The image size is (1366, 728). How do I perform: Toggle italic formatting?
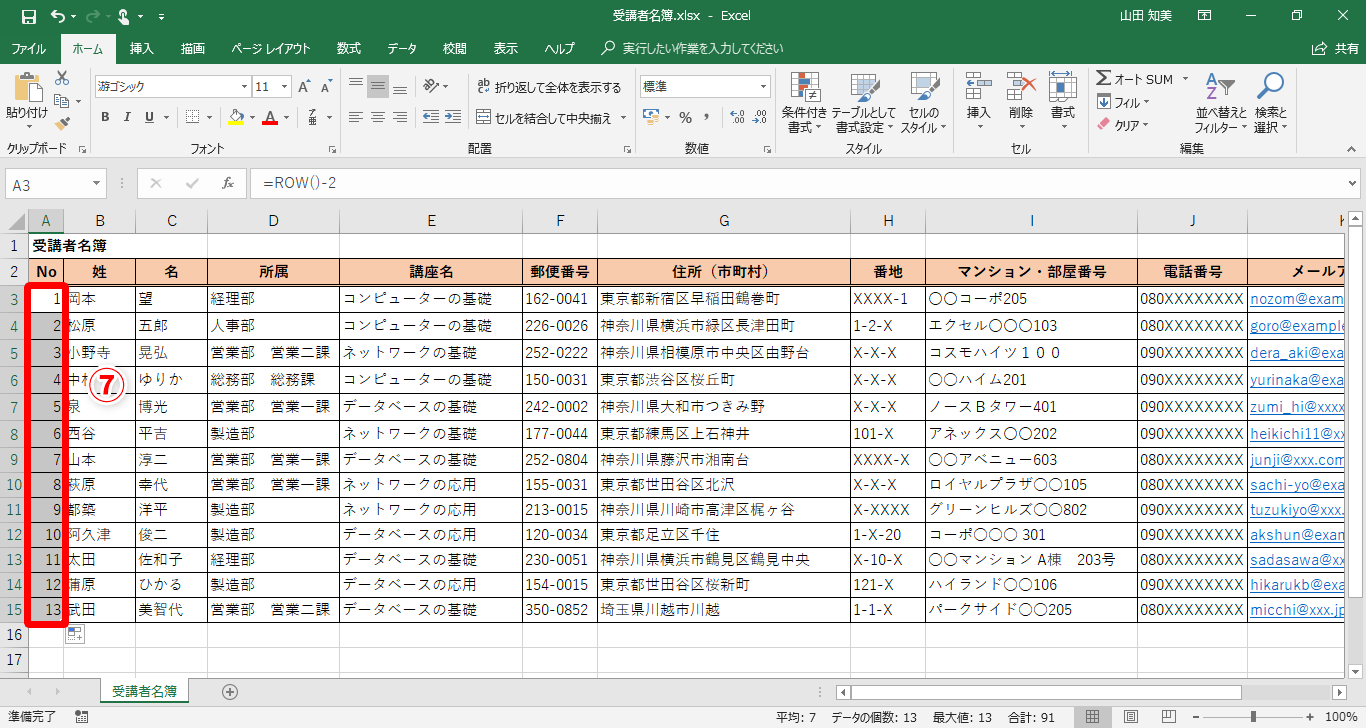[128, 117]
